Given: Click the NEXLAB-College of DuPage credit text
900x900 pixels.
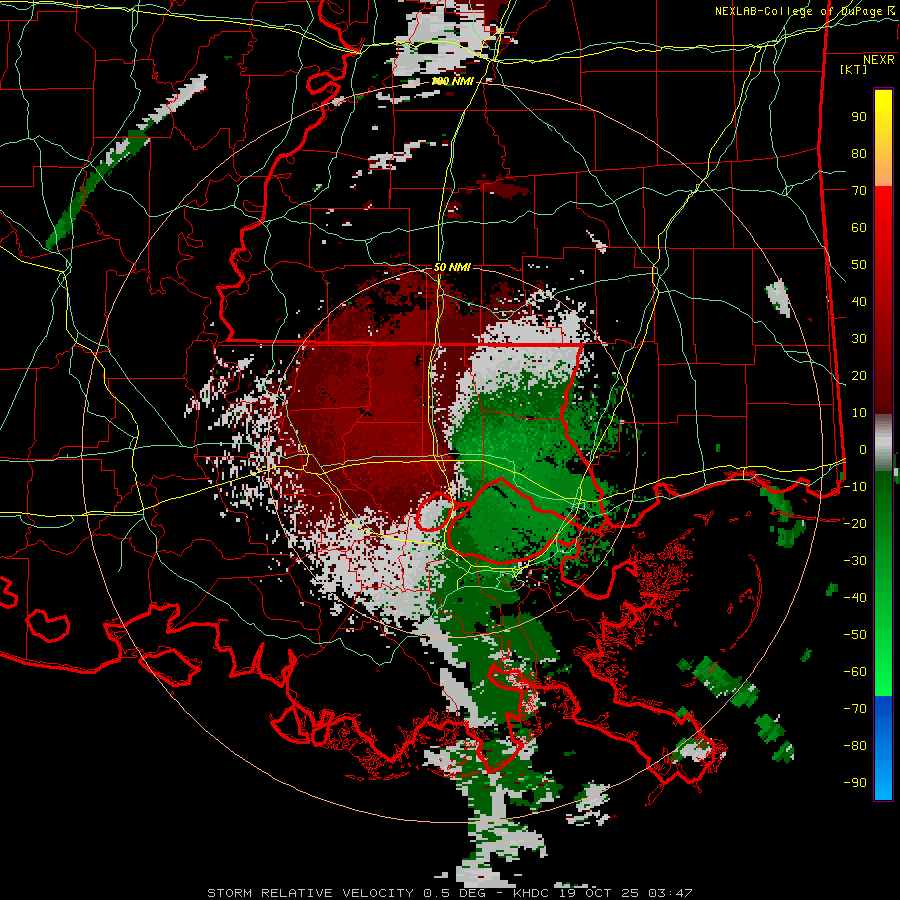Looking at the screenshot, I should click(x=804, y=11).
